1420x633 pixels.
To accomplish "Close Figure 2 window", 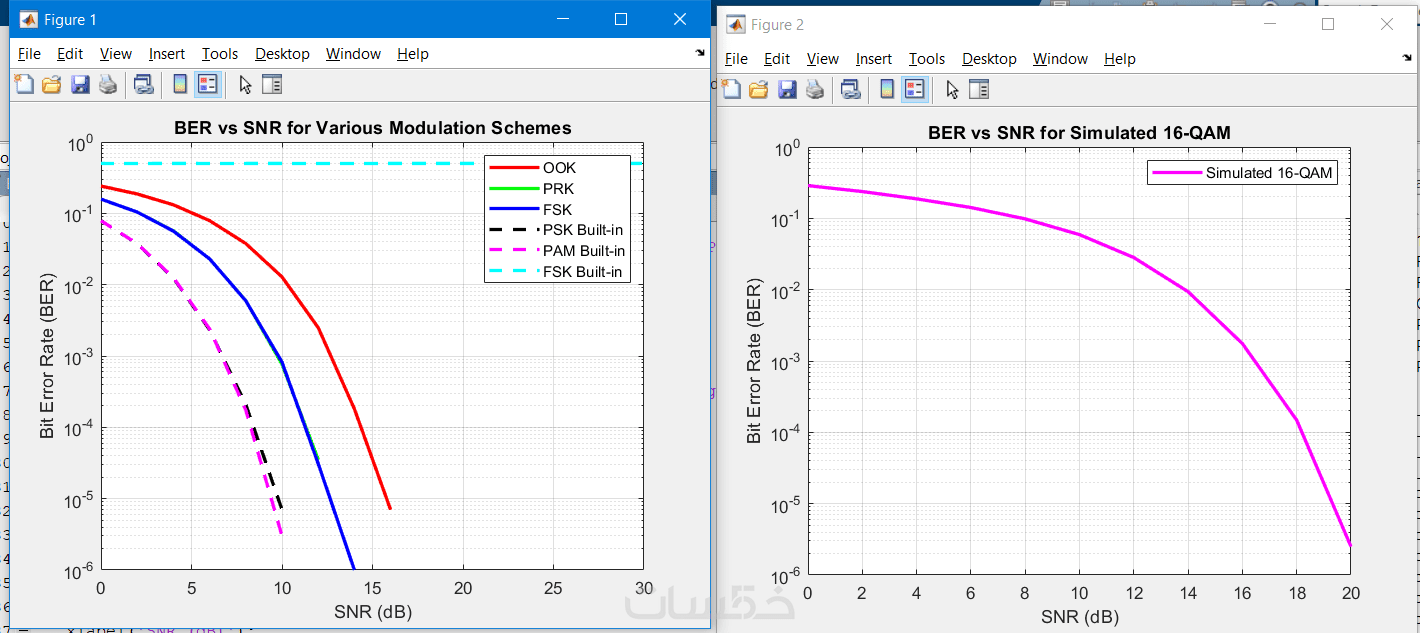I will click(x=1386, y=24).
